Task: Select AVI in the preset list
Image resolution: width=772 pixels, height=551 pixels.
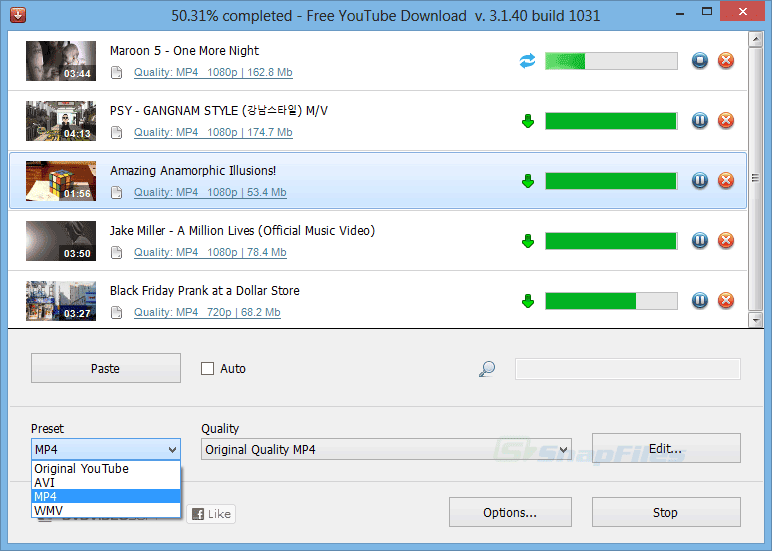Action: click(106, 483)
